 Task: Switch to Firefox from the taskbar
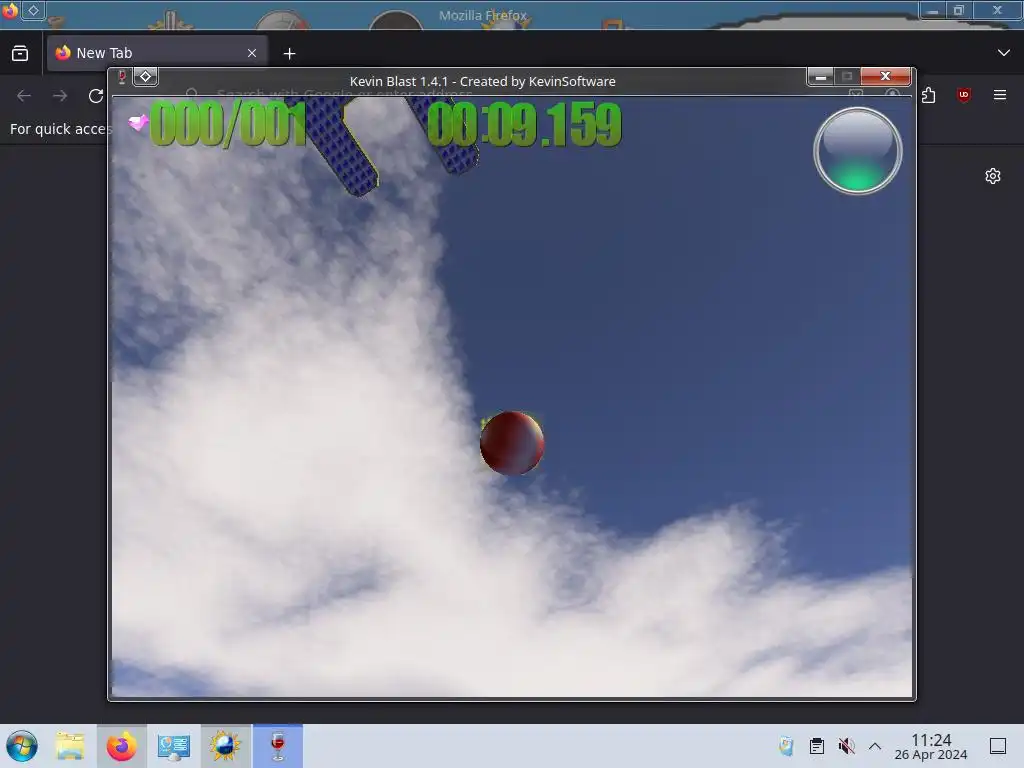pyautogui.click(x=121, y=746)
